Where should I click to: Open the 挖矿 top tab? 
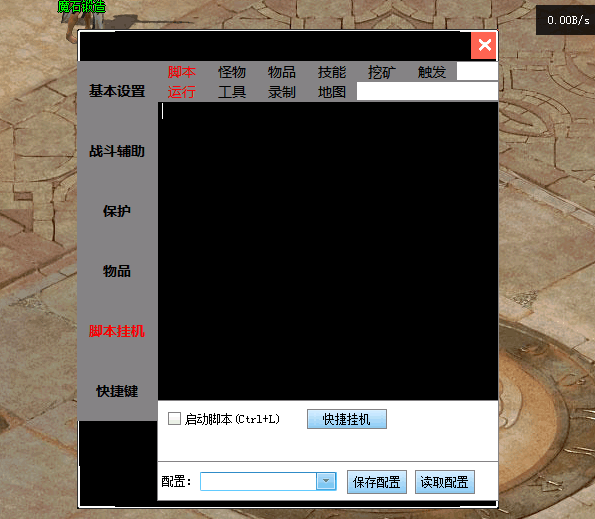[x=382, y=72]
